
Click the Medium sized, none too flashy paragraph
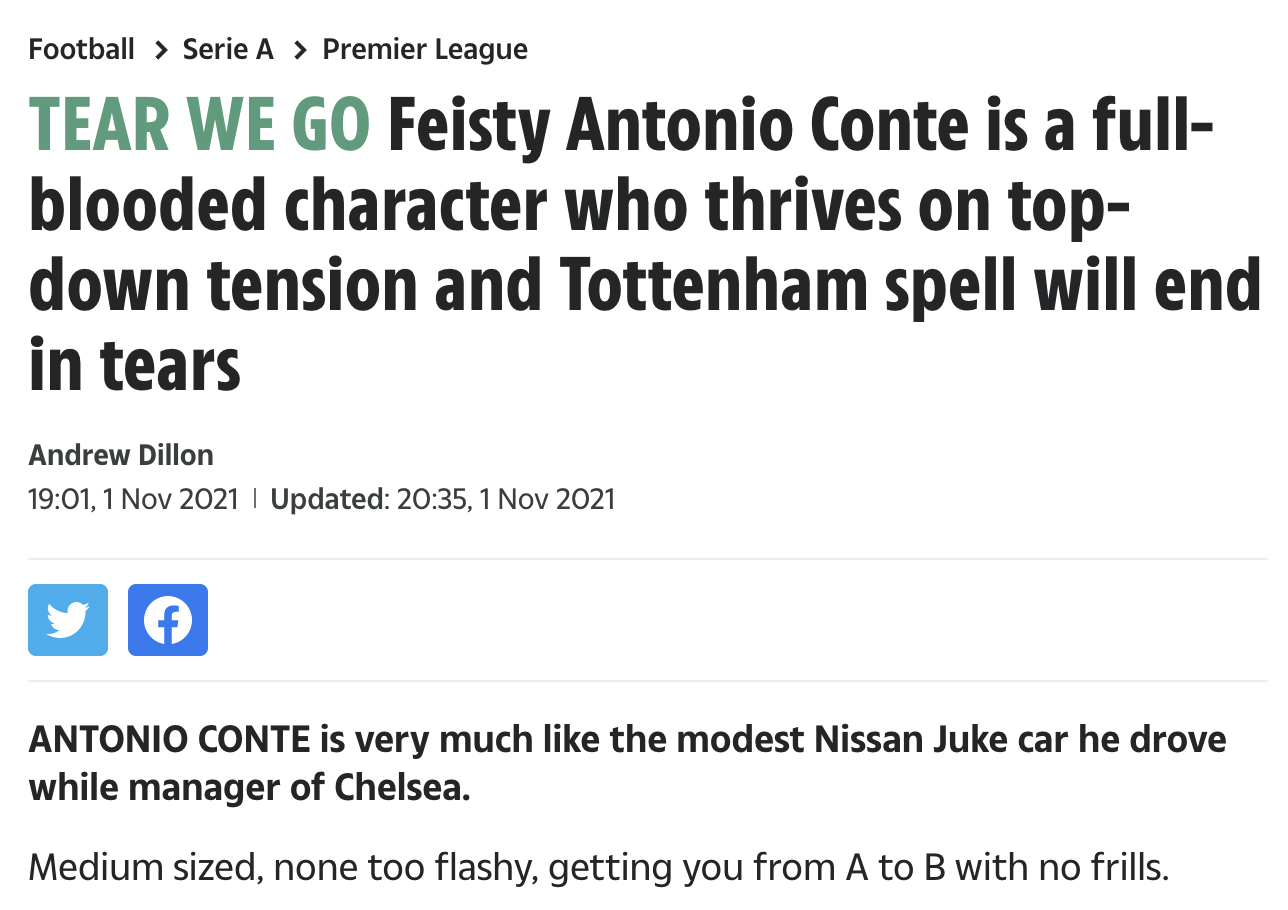tap(598, 867)
